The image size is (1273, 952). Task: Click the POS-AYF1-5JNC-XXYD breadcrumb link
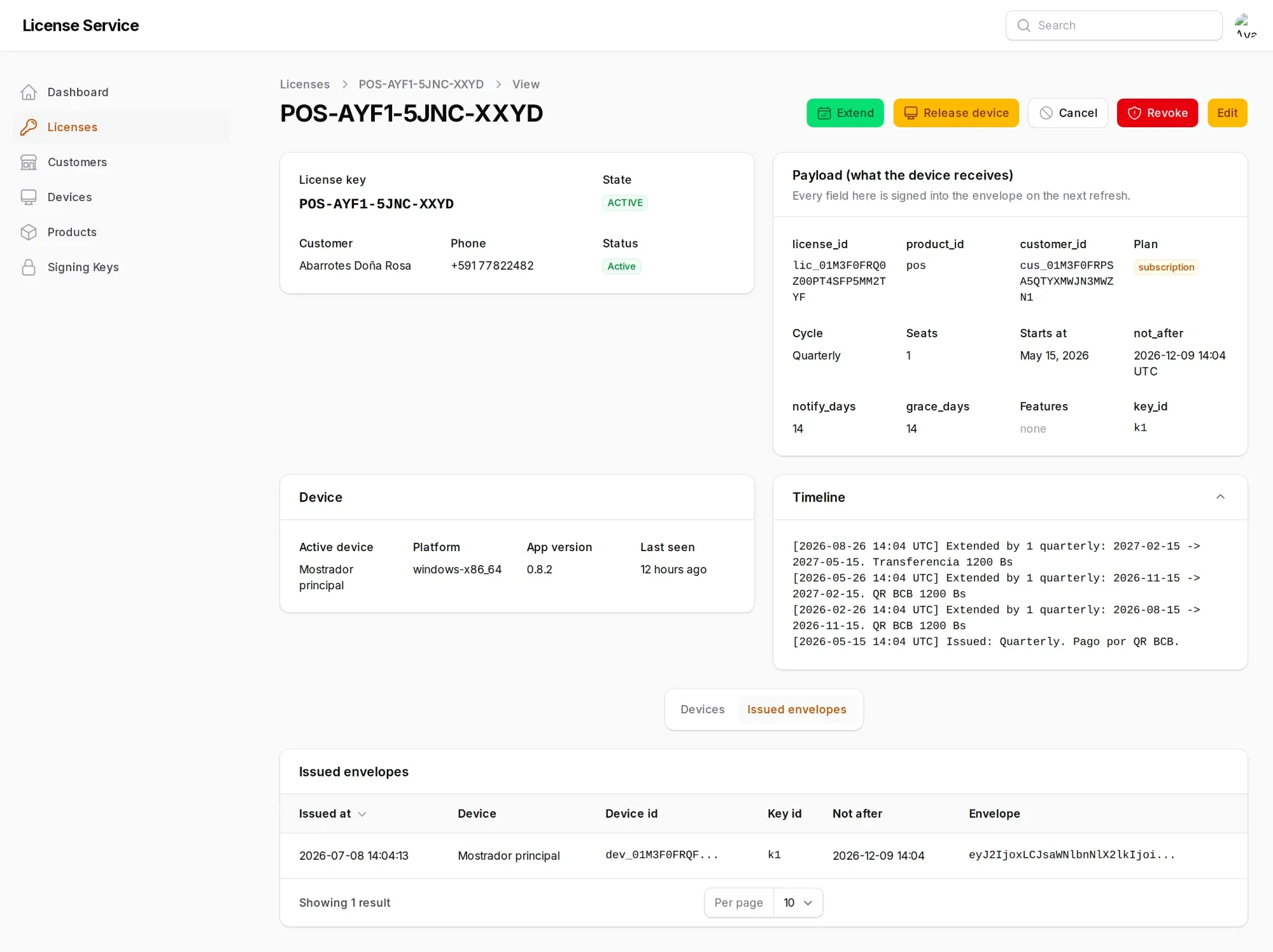421,85
